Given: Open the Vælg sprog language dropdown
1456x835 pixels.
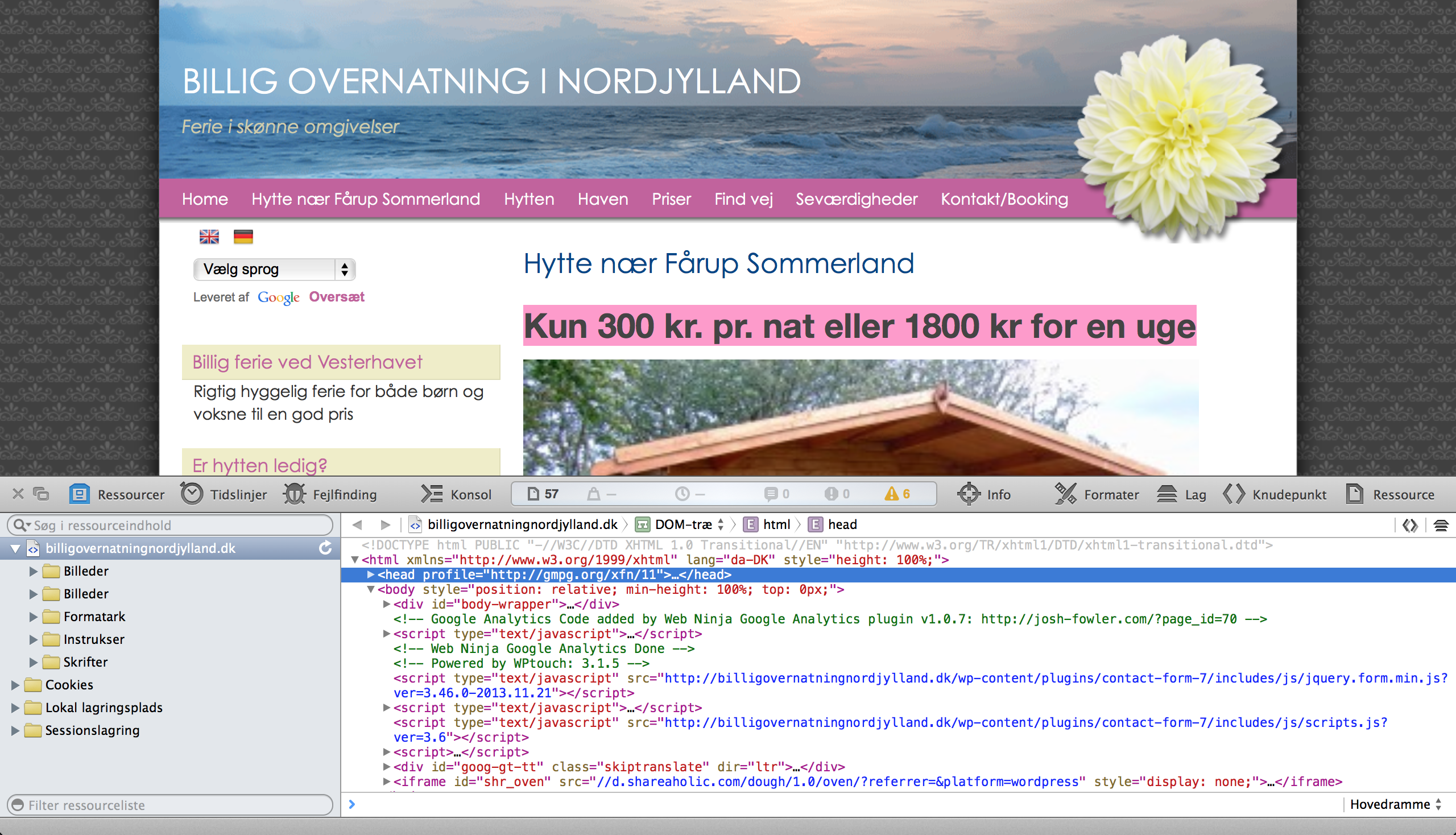Looking at the screenshot, I should point(274,269).
